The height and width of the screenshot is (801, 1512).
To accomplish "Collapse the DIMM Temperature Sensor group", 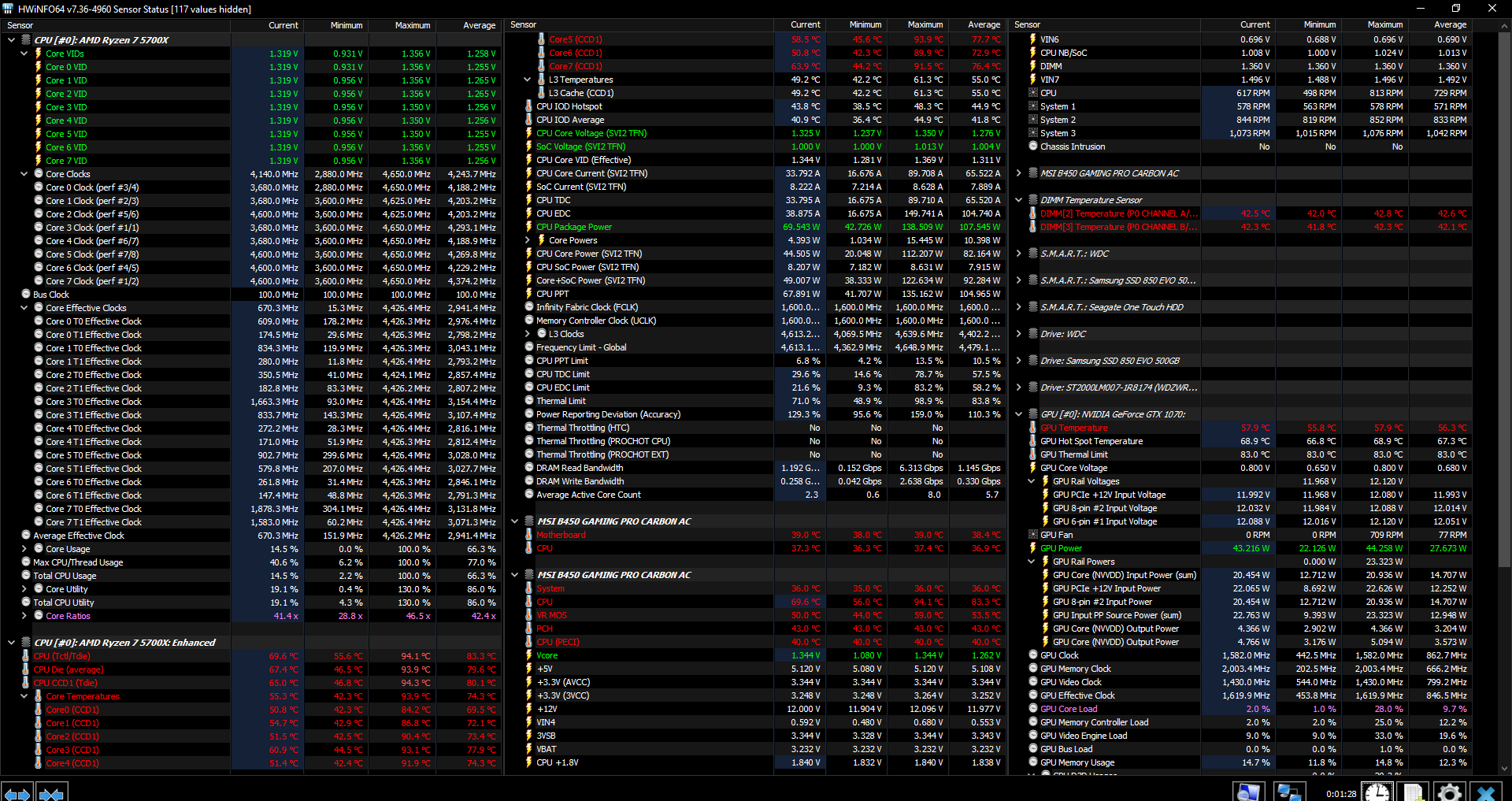I will click(1018, 200).
